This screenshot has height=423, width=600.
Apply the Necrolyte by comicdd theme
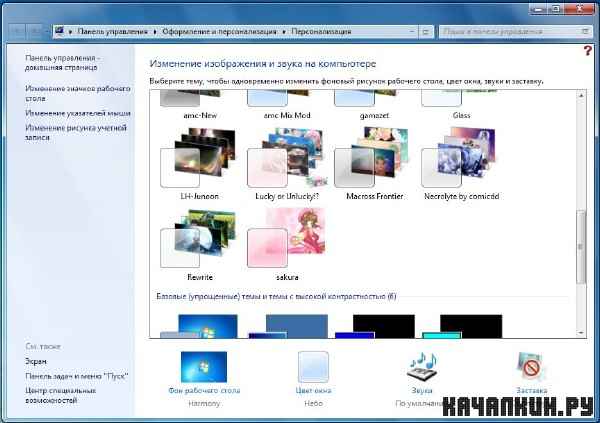click(x=459, y=158)
